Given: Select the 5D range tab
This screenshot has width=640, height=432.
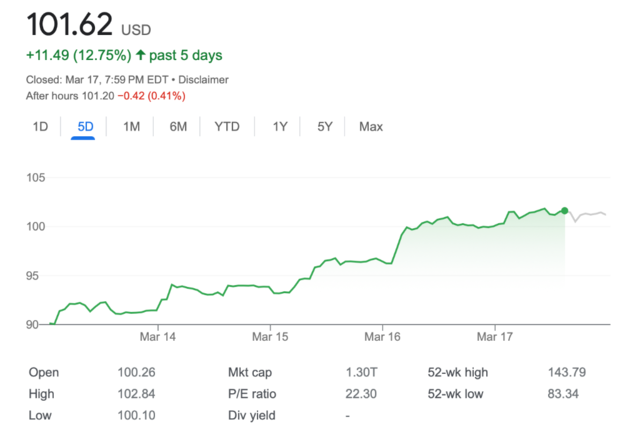Looking at the screenshot, I should point(85,127).
